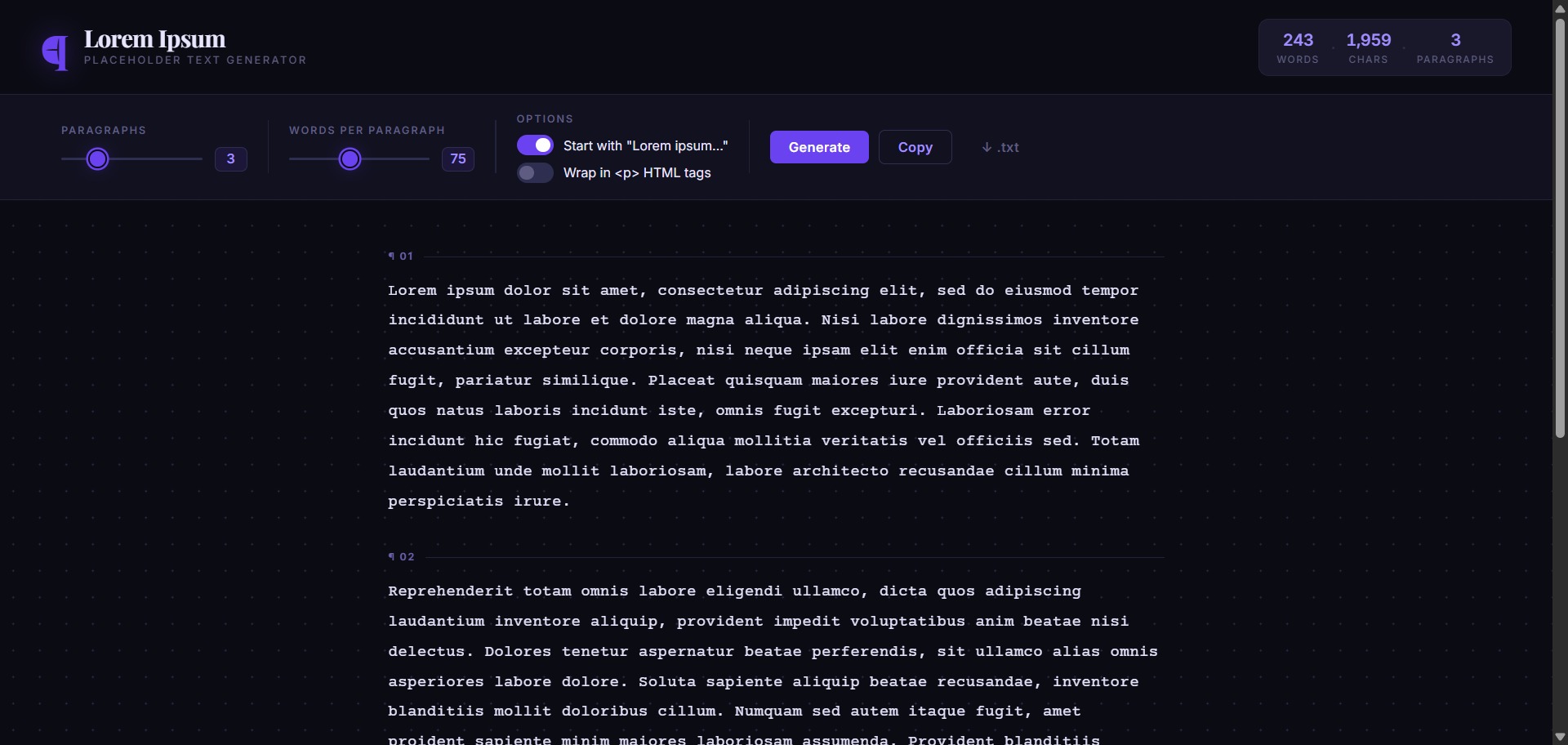1568x745 pixels.
Task: Click the Words per paragraph slider handle
Action: pos(350,159)
